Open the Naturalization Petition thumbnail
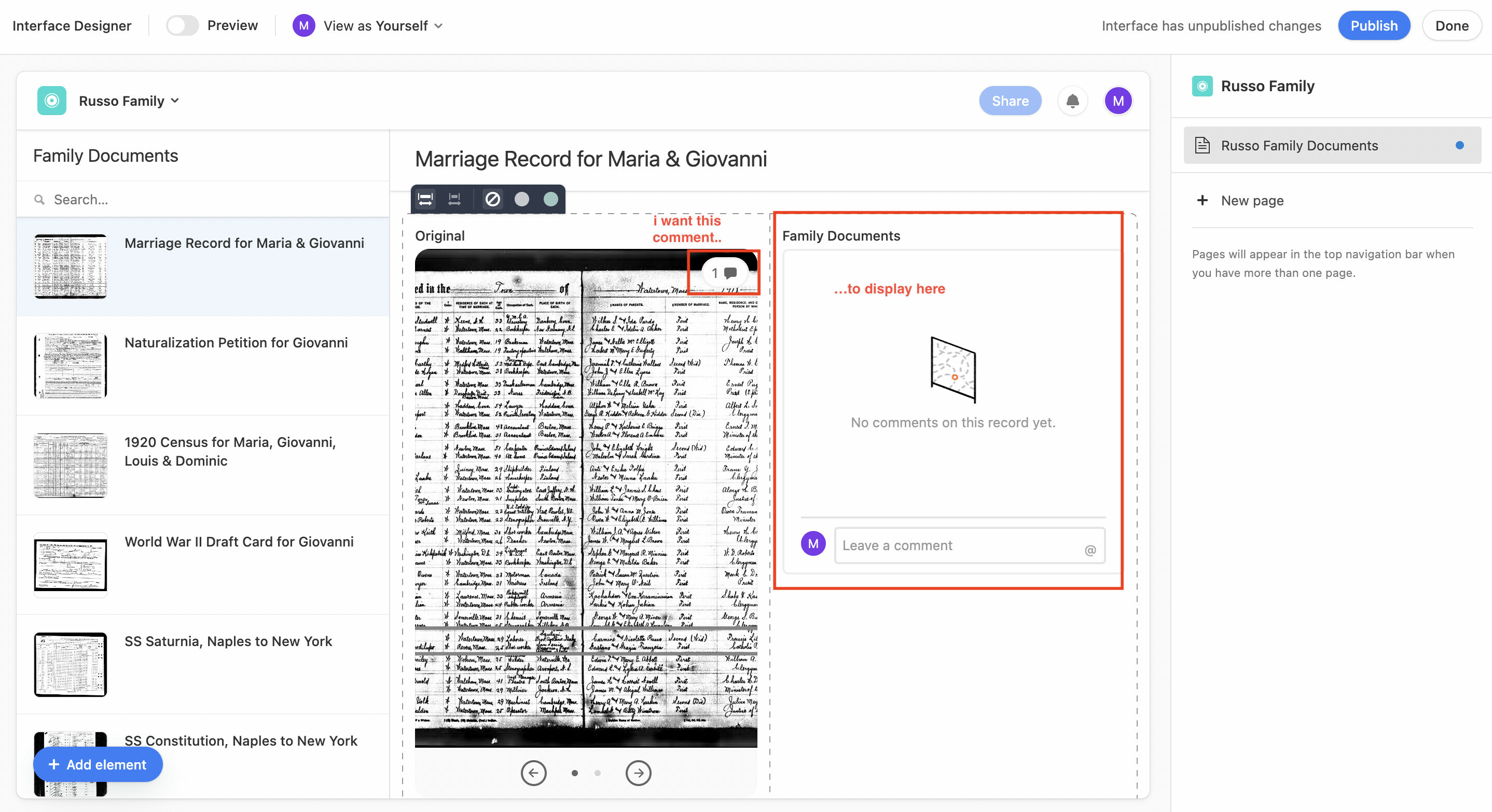The width and height of the screenshot is (1492, 812). [x=70, y=366]
